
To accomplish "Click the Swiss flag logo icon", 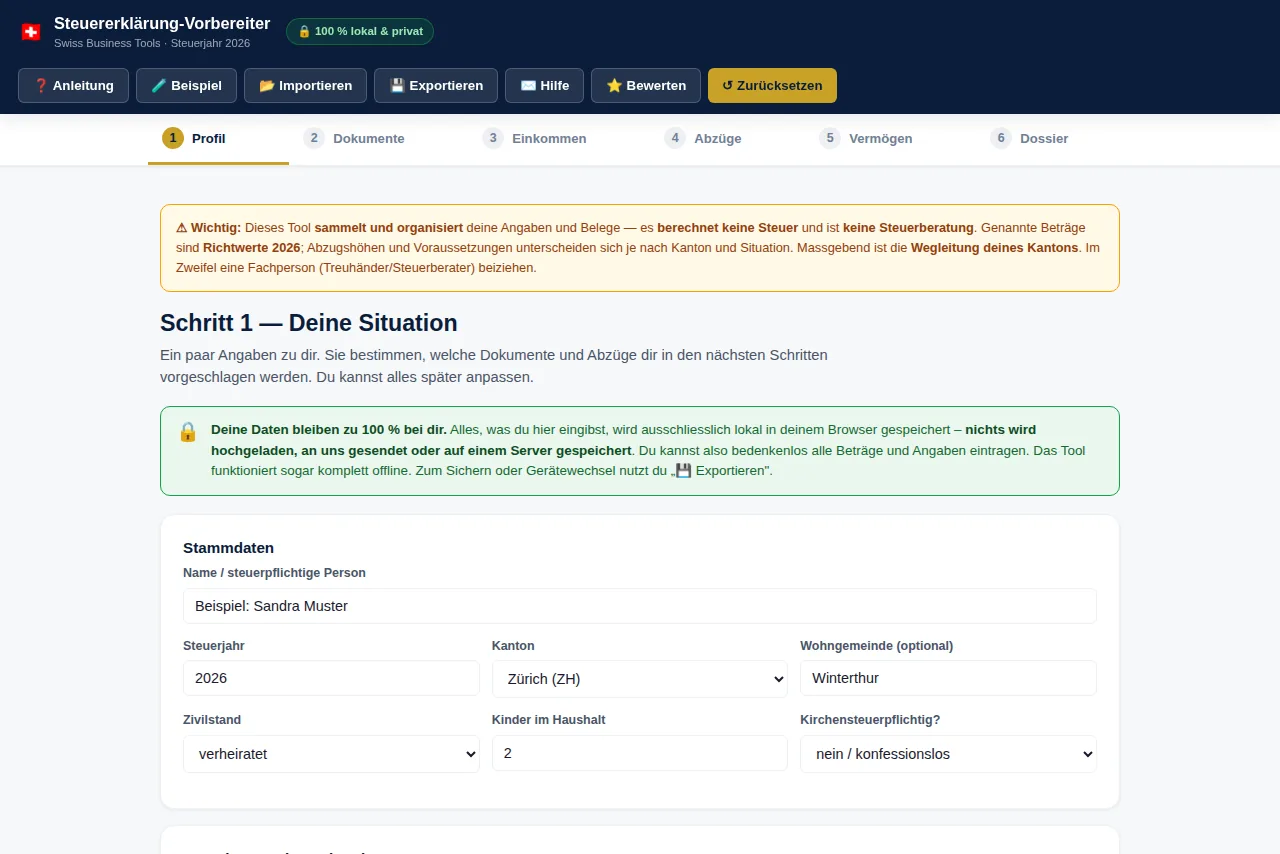I will (x=31, y=32).
